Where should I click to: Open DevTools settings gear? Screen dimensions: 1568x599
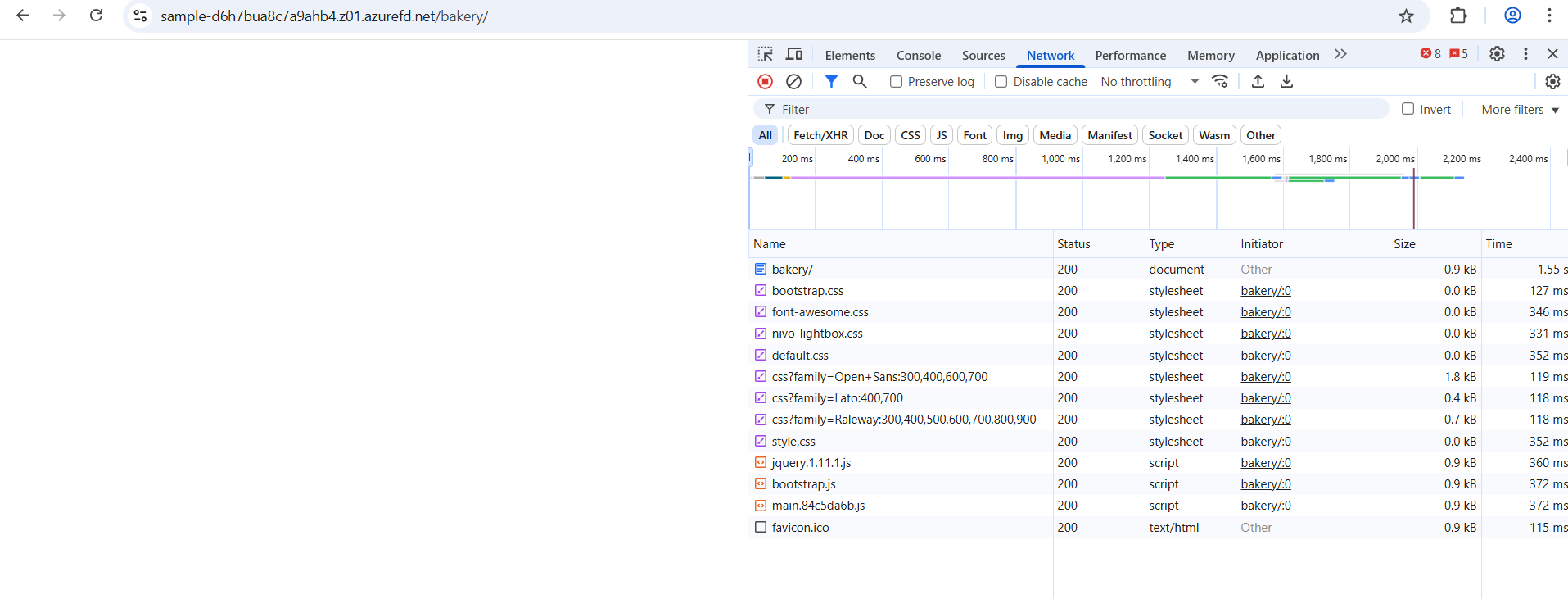1497,54
